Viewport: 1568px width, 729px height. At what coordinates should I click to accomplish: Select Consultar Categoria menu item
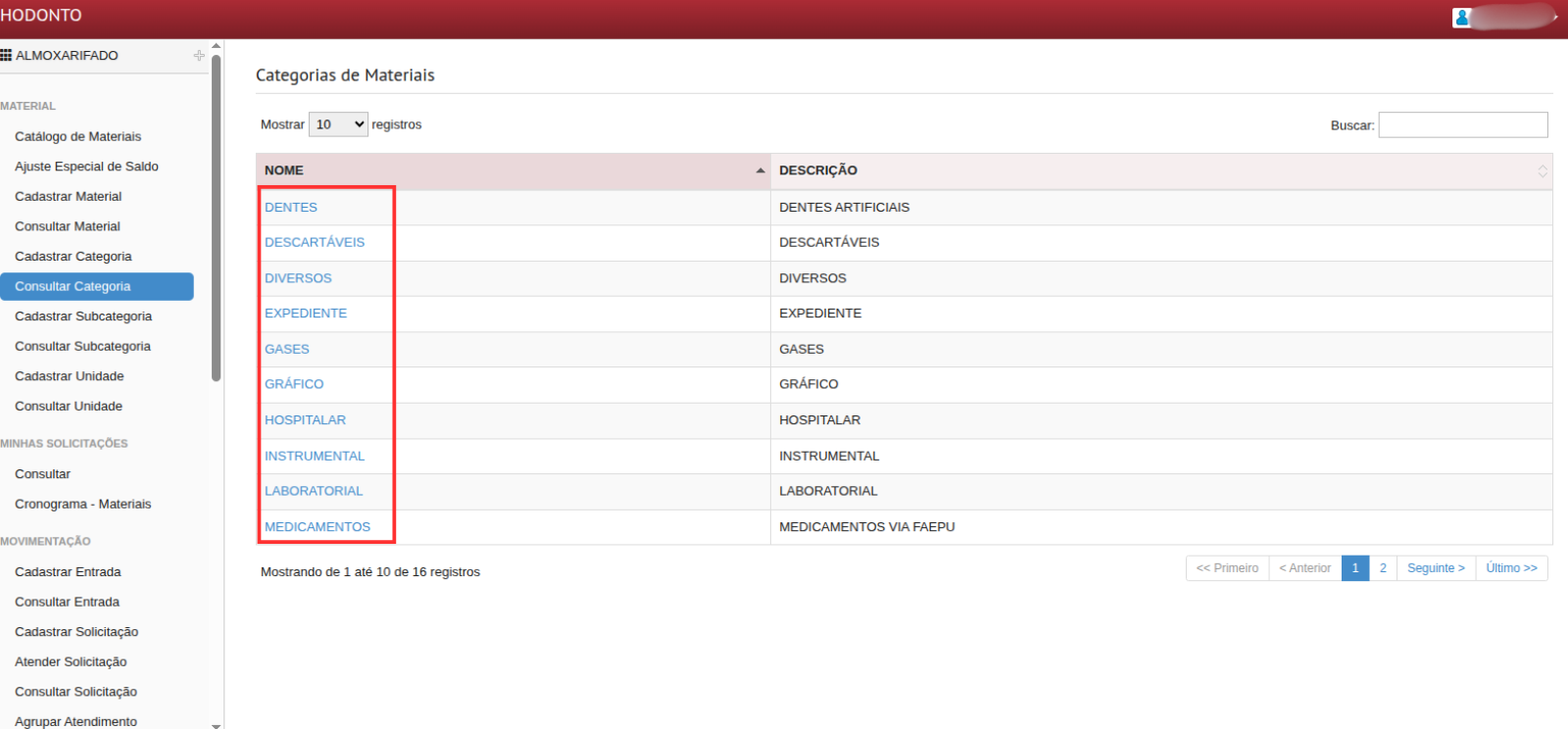(73, 286)
